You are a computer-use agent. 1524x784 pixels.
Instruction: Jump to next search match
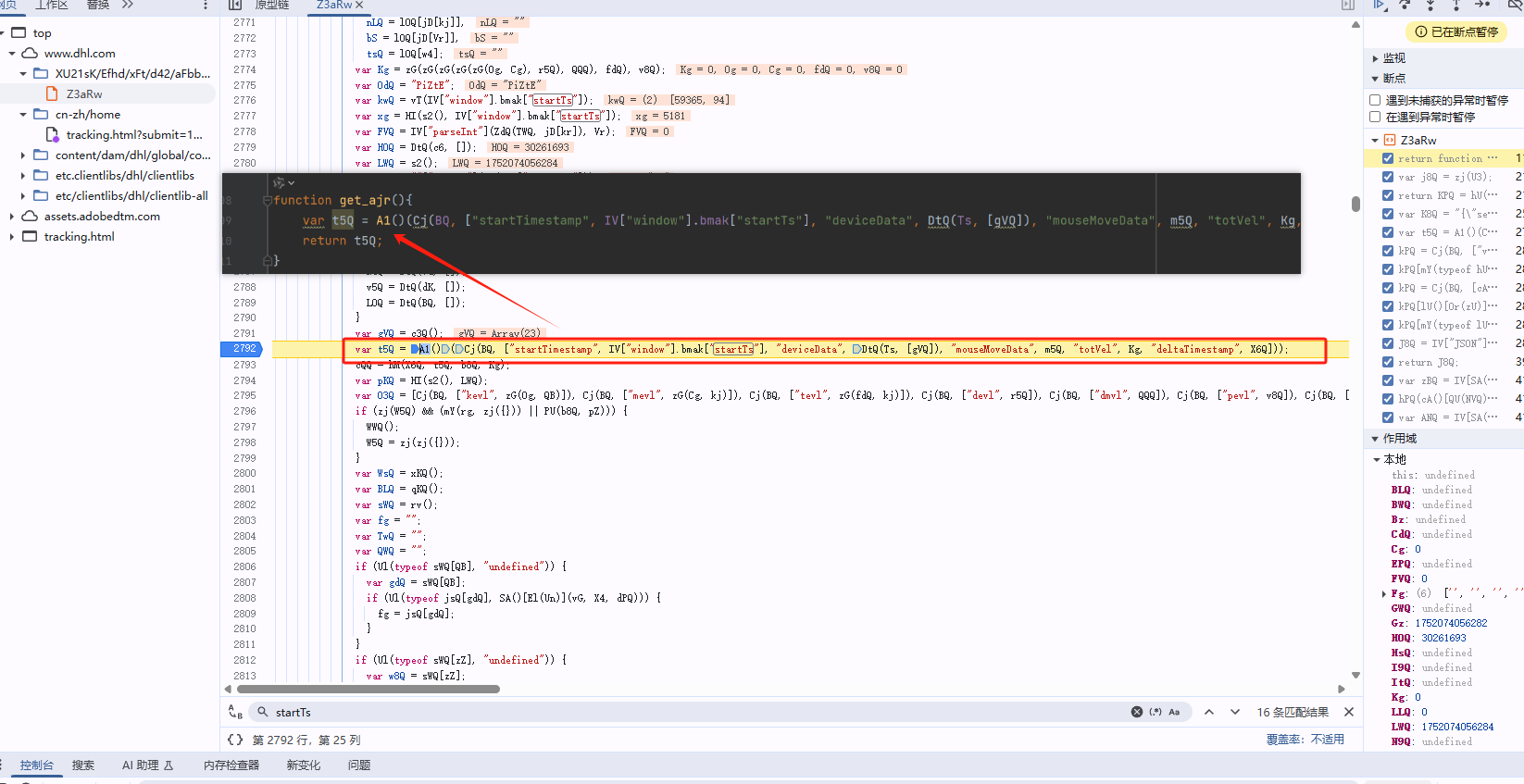1235,712
